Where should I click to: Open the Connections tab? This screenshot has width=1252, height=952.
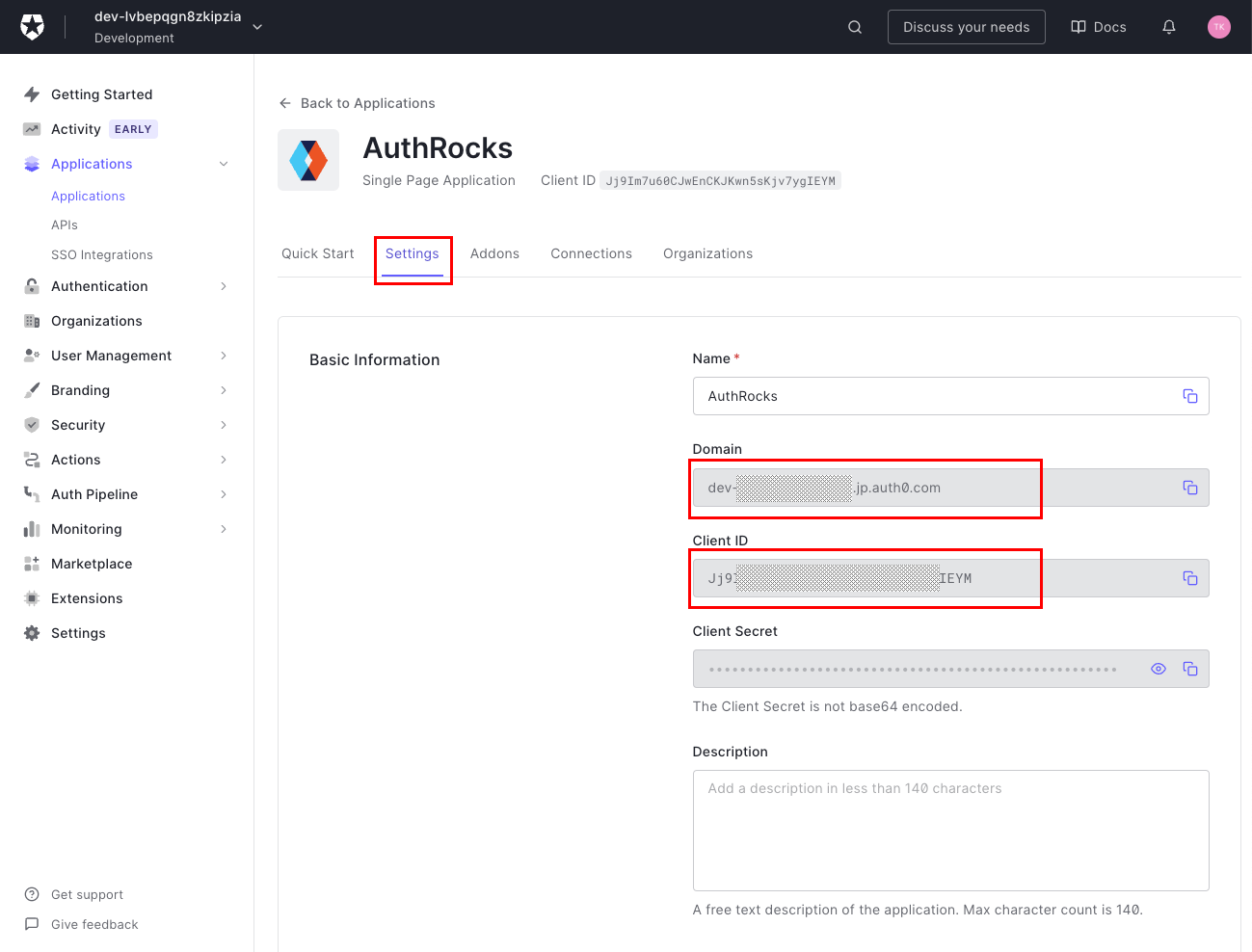591,253
